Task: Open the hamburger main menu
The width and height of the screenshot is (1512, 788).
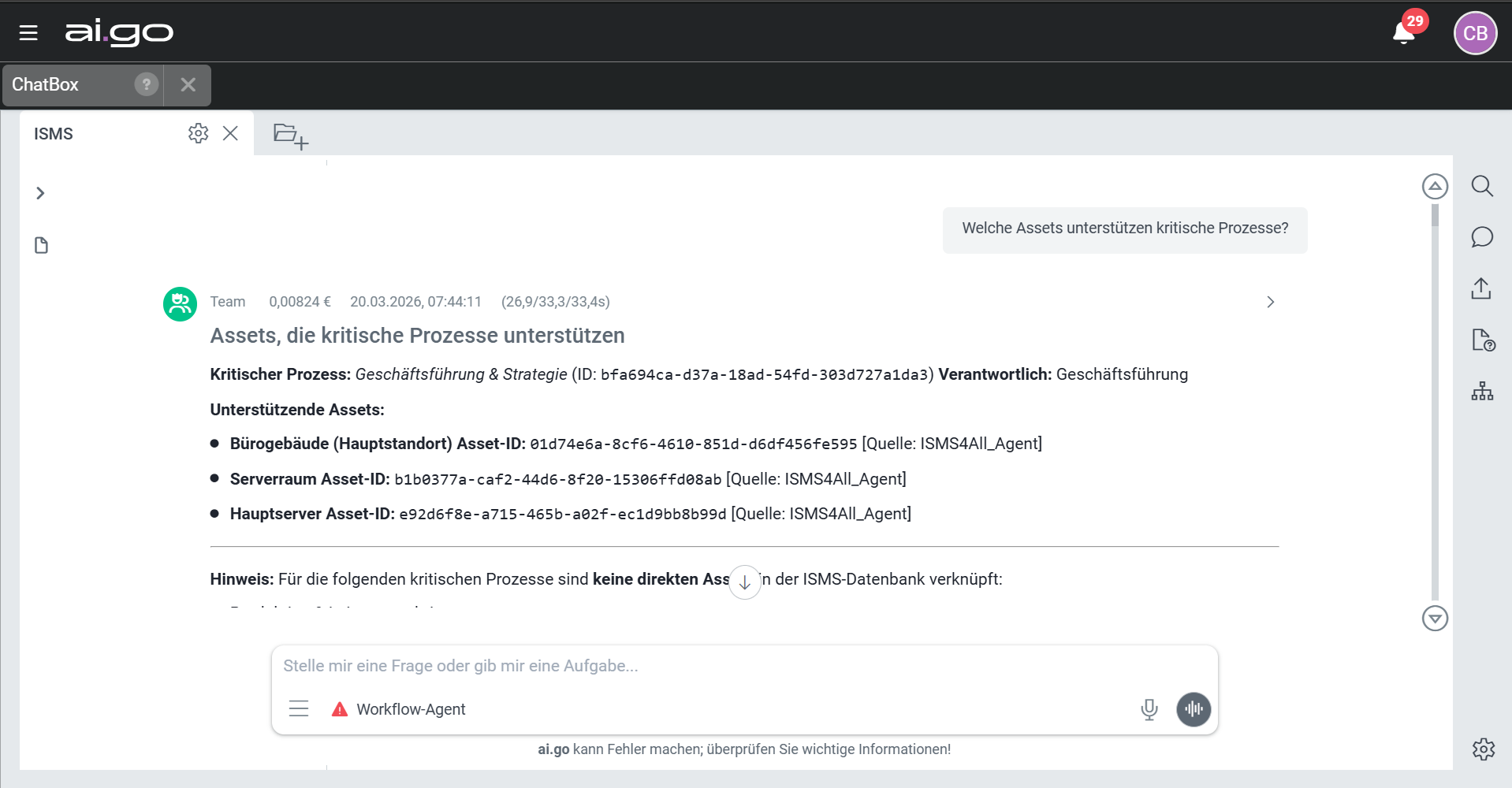Action: click(28, 33)
